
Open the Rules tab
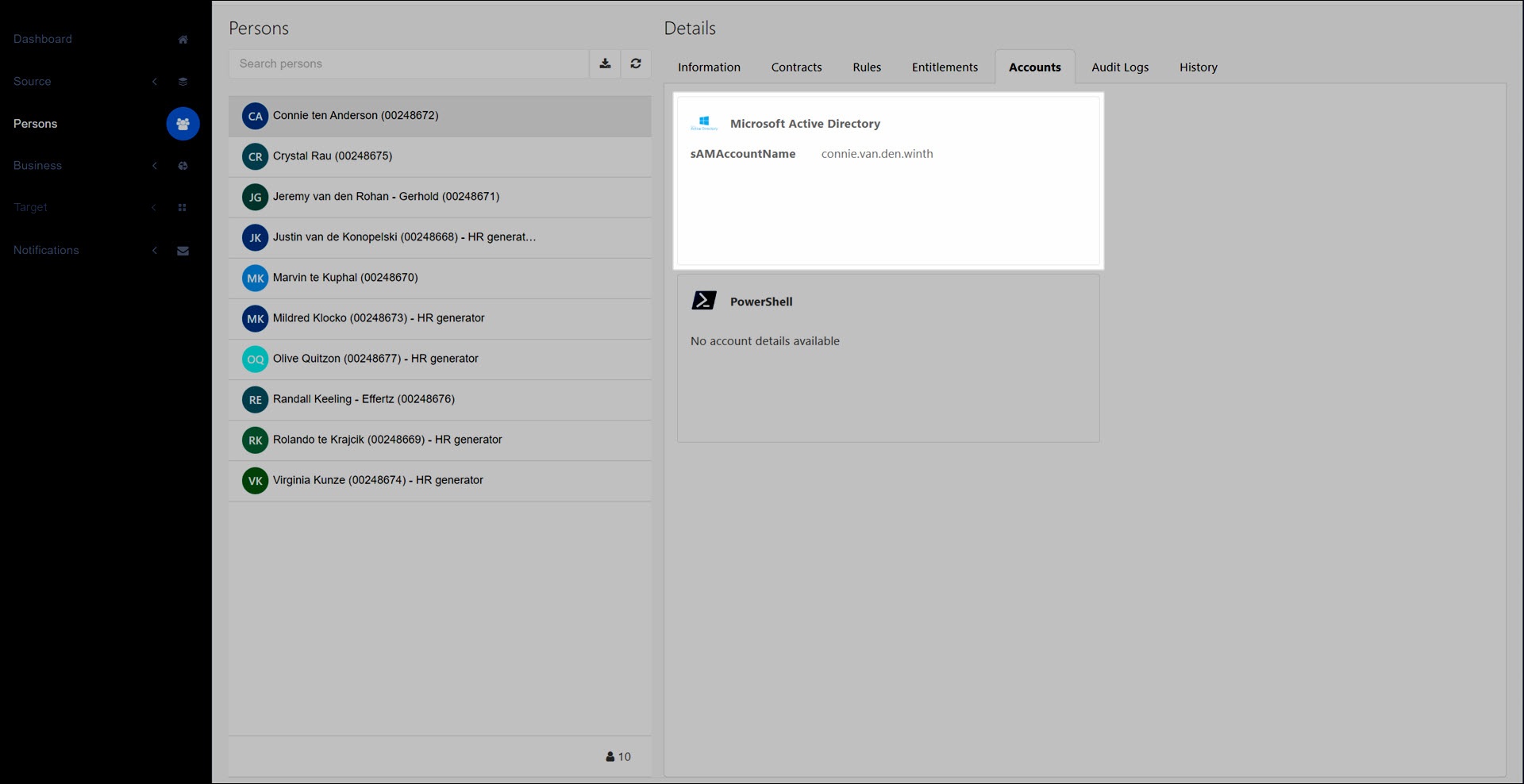click(x=867, y=67)
